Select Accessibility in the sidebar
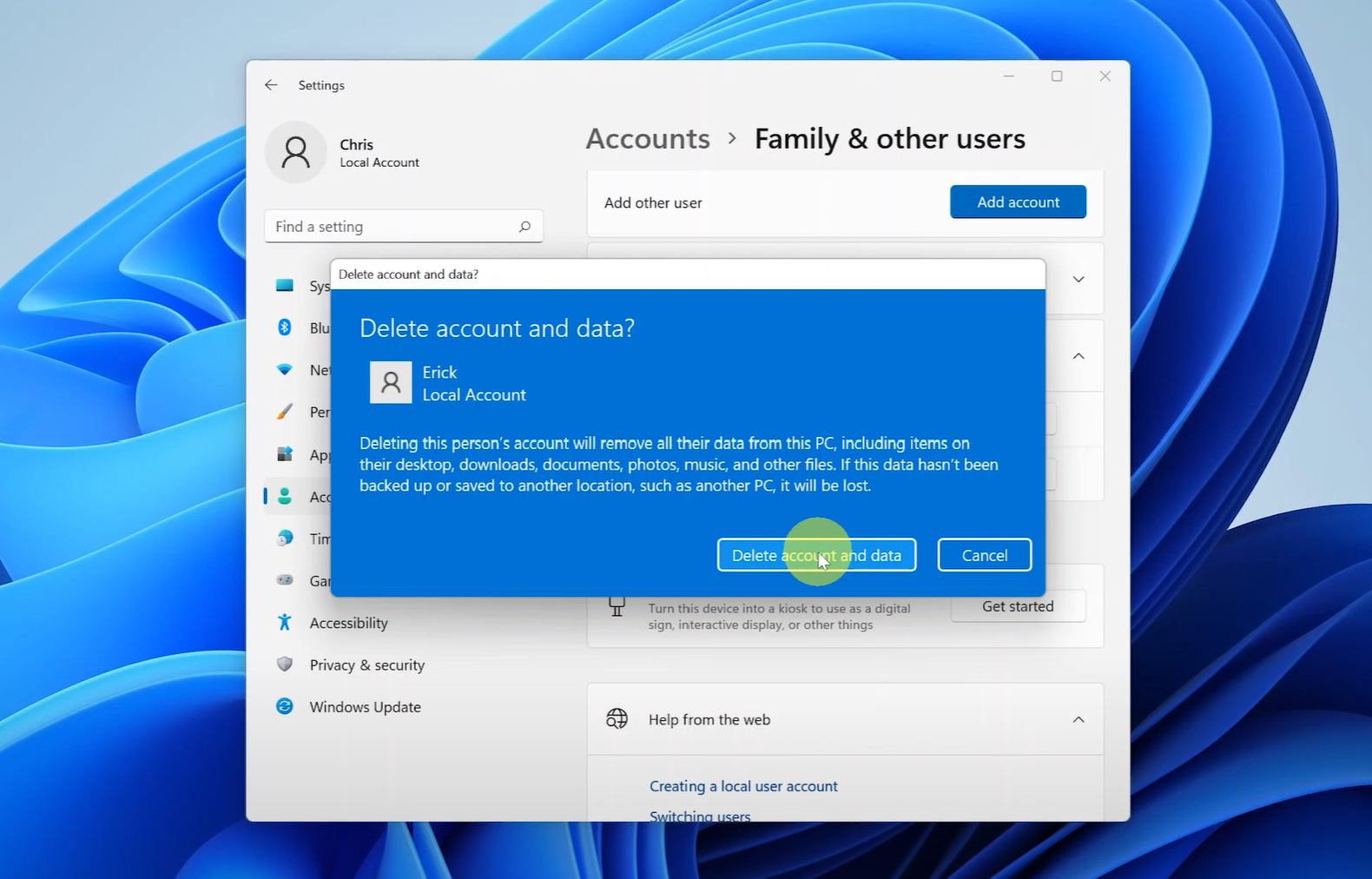This screenshot has height=879, width=1372. 348,623
